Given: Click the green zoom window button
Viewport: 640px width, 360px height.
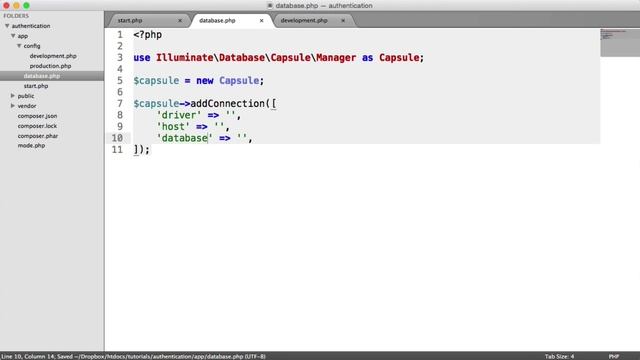Looking at the screenshot, I should 26,6.
